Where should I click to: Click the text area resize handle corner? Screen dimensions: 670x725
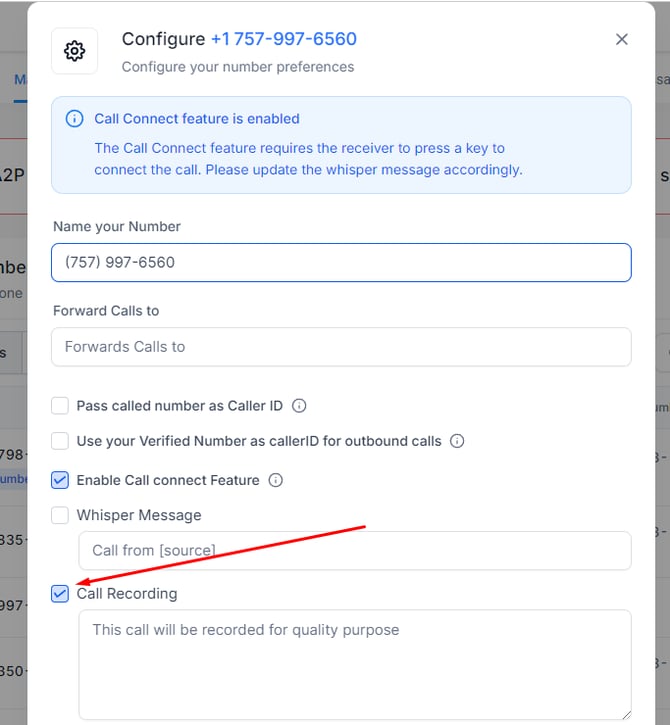point(625,713)
